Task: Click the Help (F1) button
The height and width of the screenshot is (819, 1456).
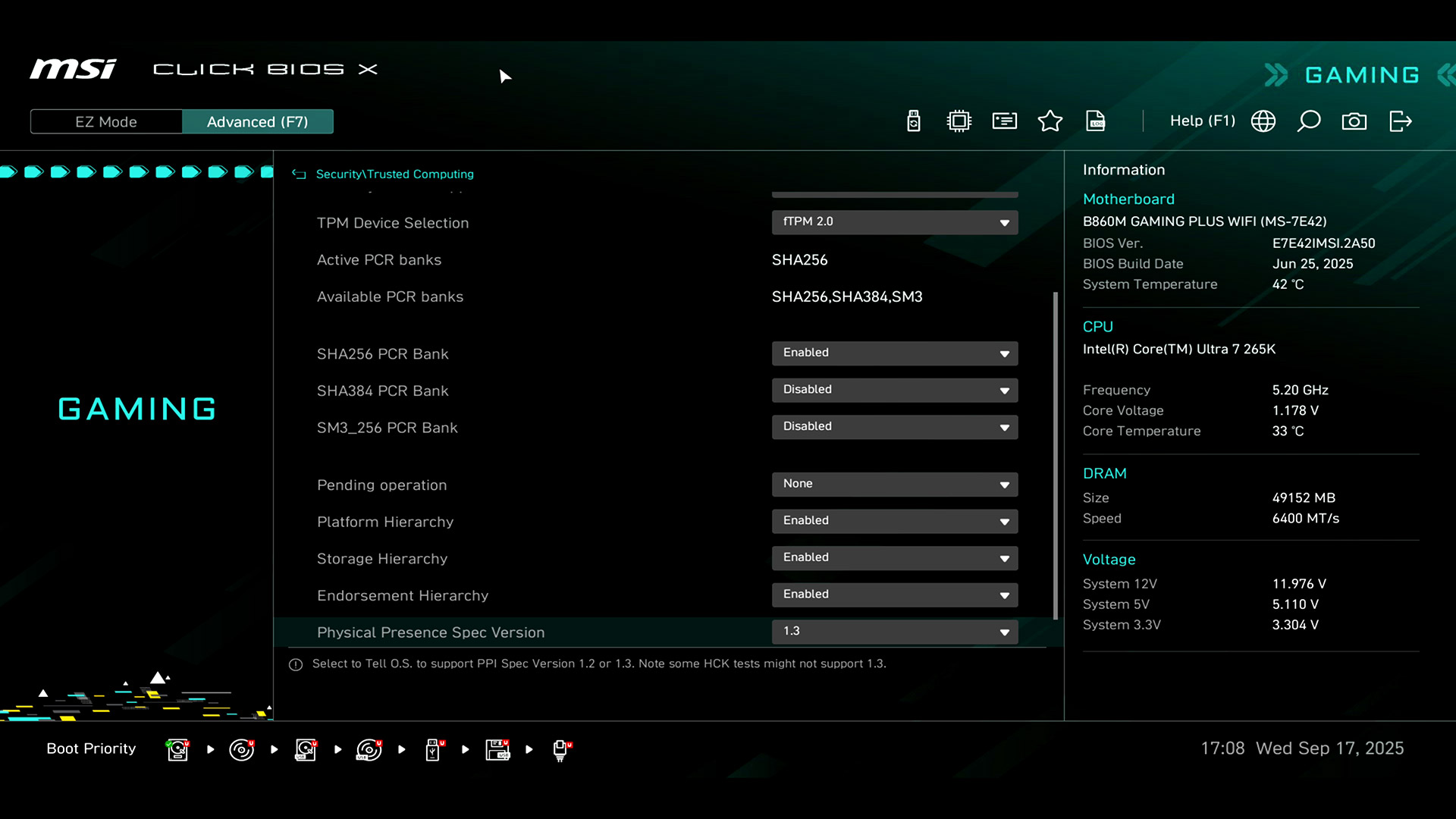Action: (1202, 121)
